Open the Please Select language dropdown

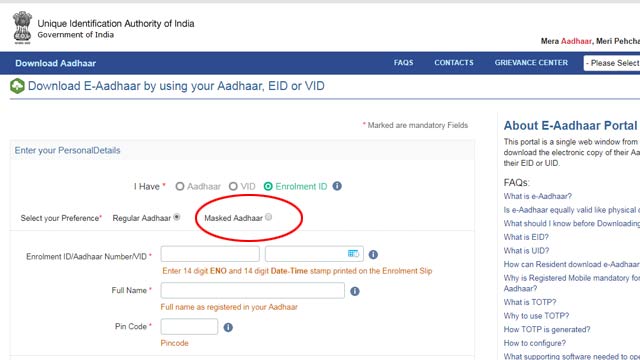coord(612,63)
